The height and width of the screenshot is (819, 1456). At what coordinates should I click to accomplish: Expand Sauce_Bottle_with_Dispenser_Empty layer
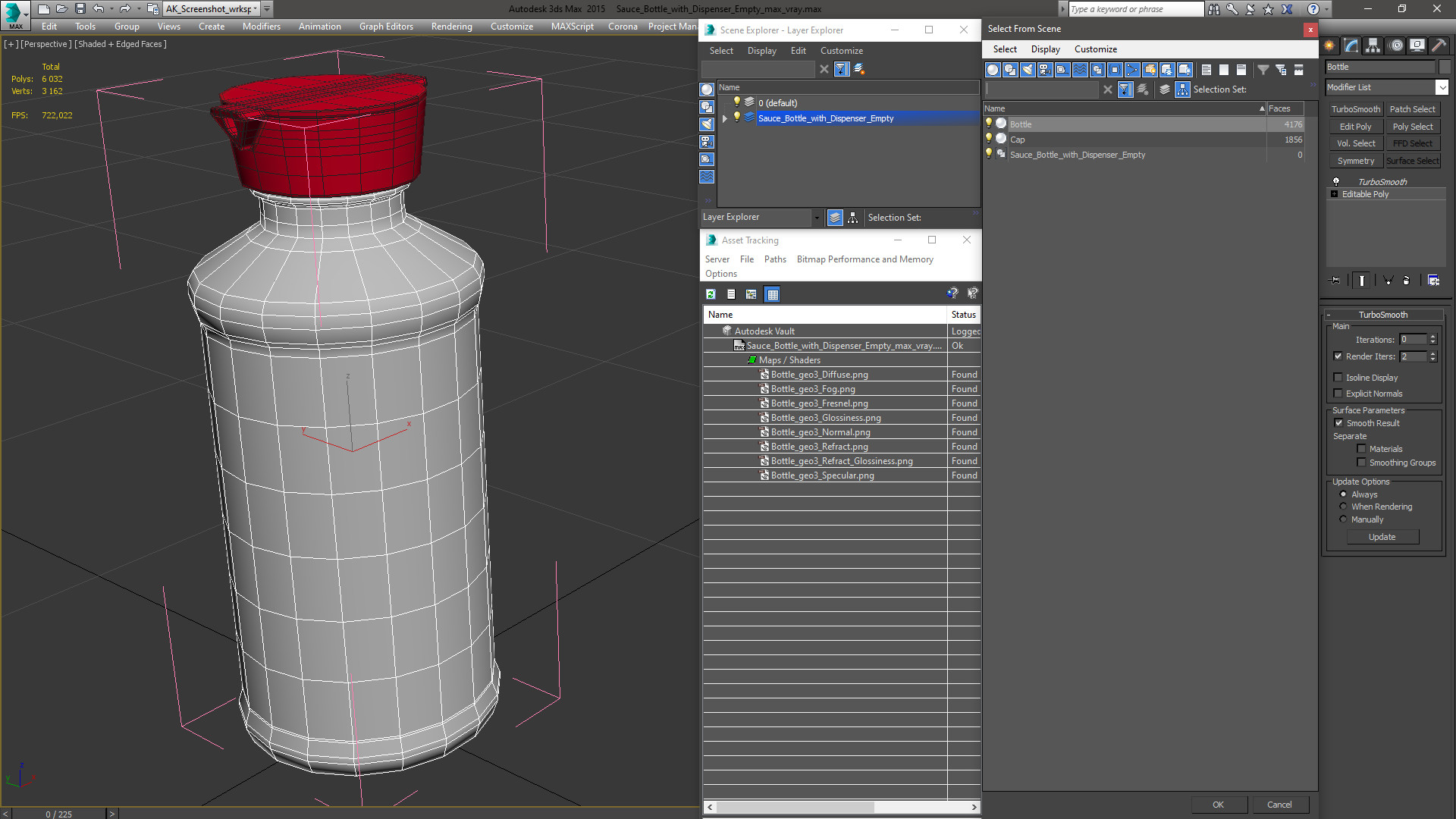pos(725,118)
